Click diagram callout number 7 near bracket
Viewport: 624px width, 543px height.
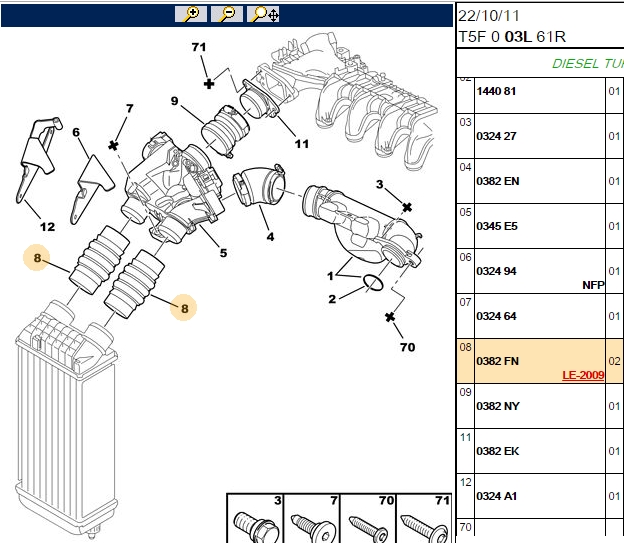(x=130, y=108)
